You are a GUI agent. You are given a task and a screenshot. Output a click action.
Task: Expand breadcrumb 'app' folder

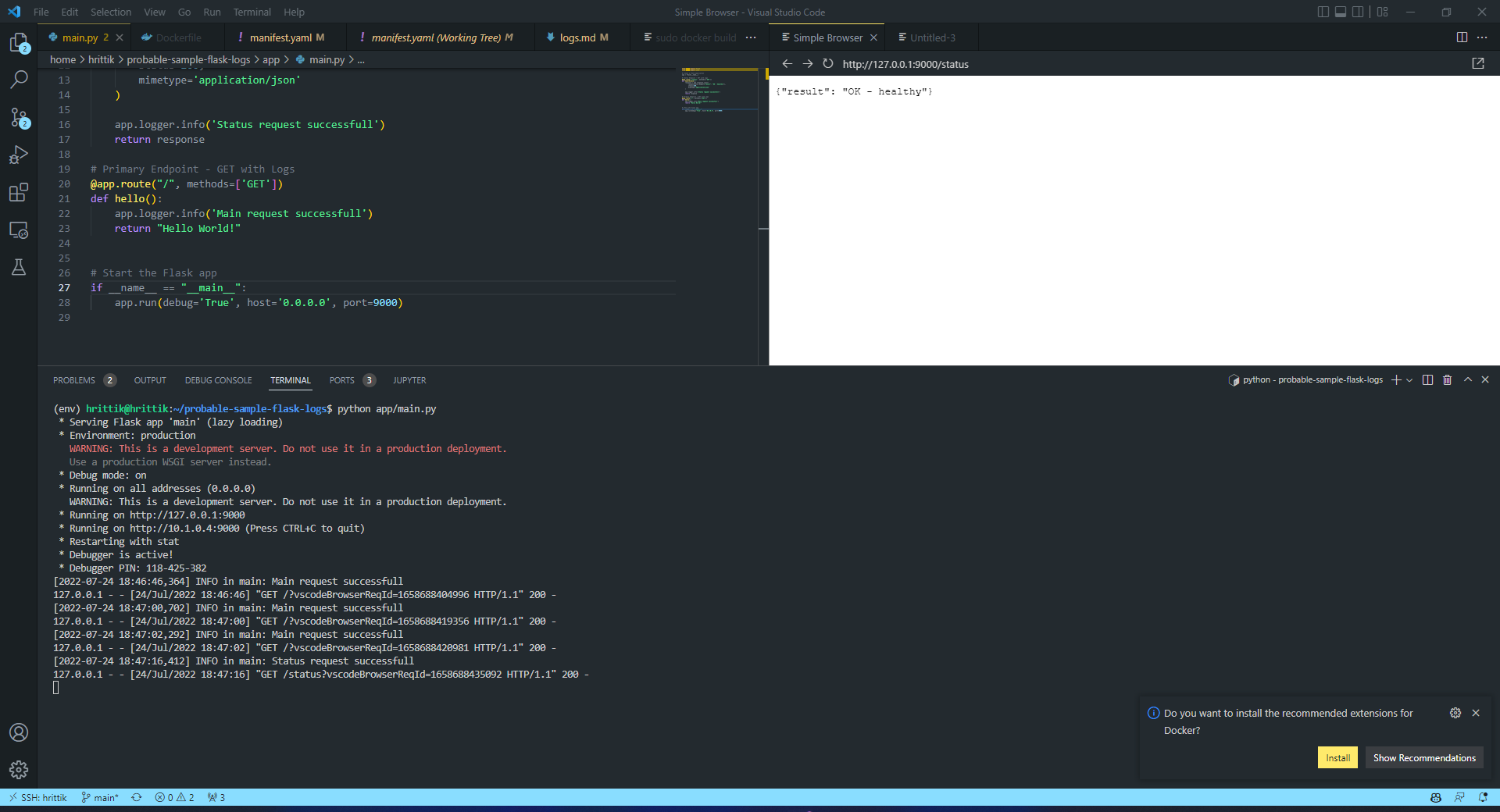[271, 59]
